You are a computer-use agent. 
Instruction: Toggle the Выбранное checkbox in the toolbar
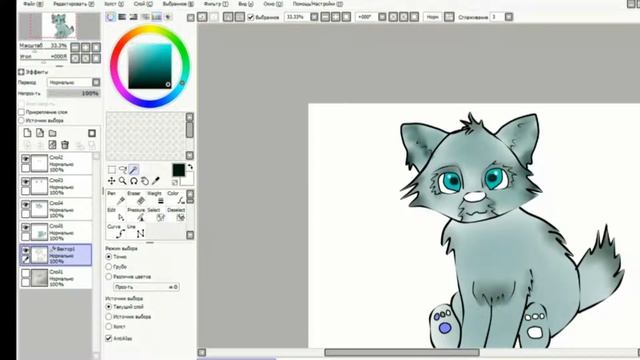pyautogui.click(x=251, y=17)
